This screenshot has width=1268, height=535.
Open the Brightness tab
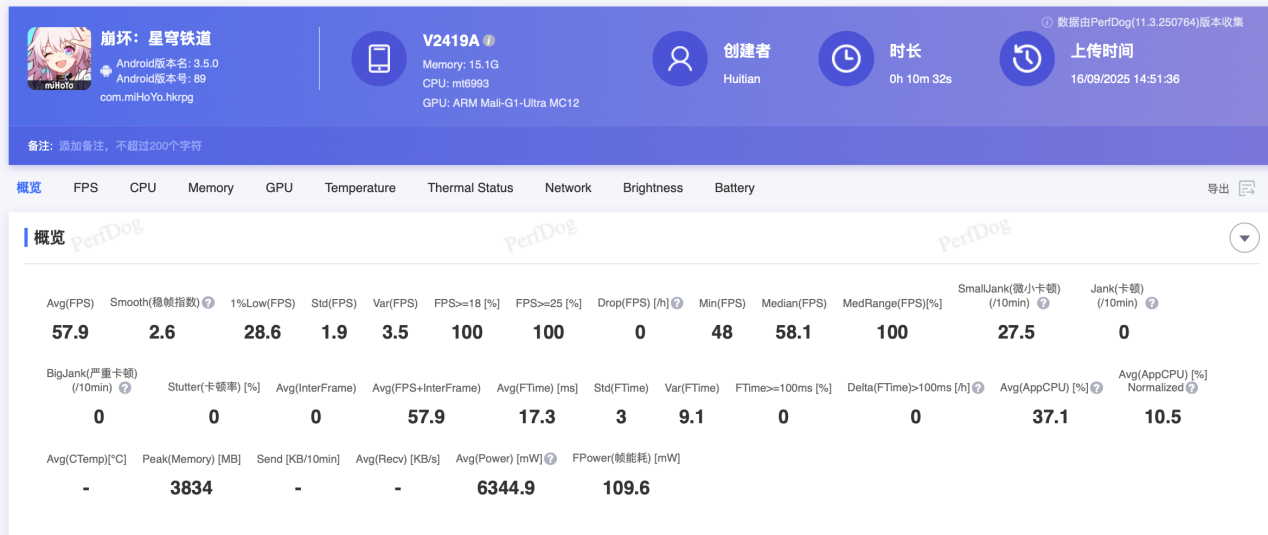653,188
